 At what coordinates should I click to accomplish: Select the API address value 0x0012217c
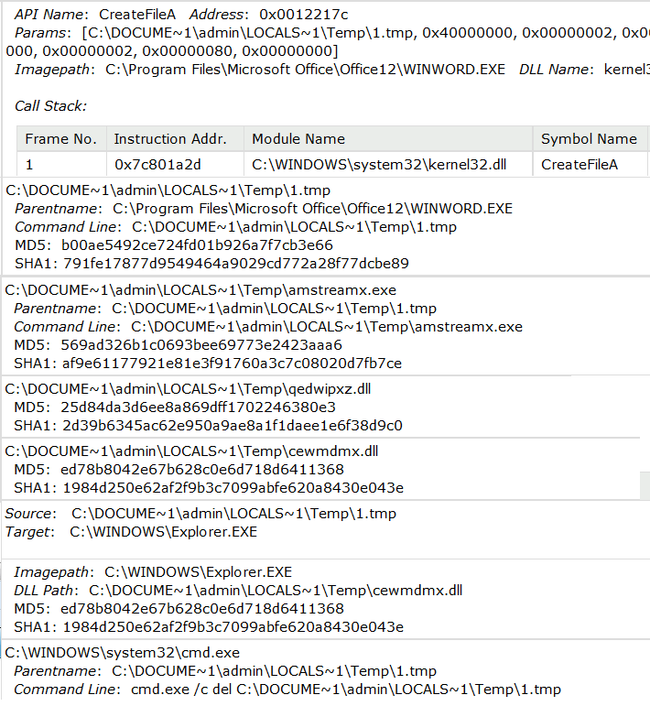[303, 14]
